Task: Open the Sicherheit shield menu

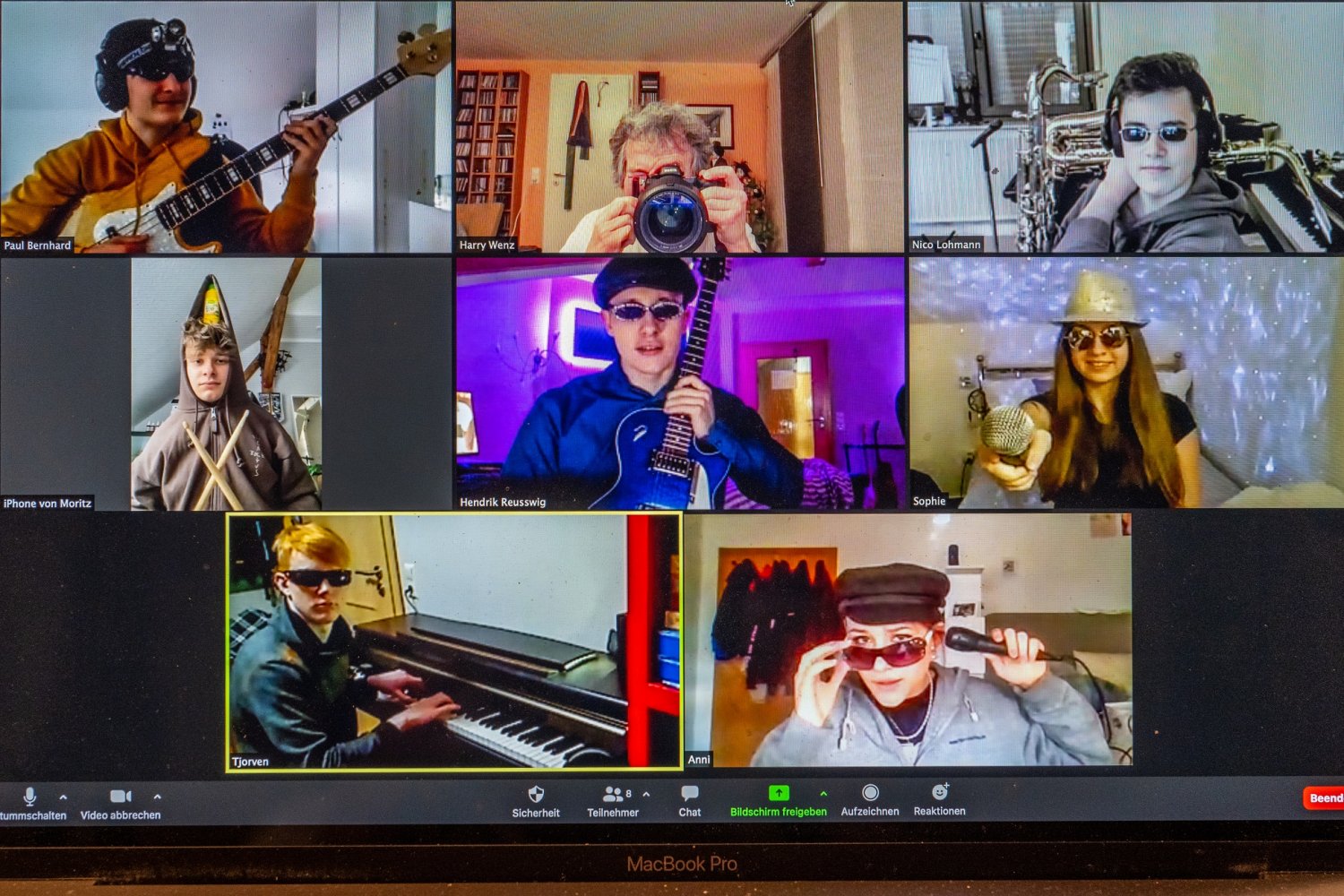Action: pyautogui.click(x=536, y=802)
